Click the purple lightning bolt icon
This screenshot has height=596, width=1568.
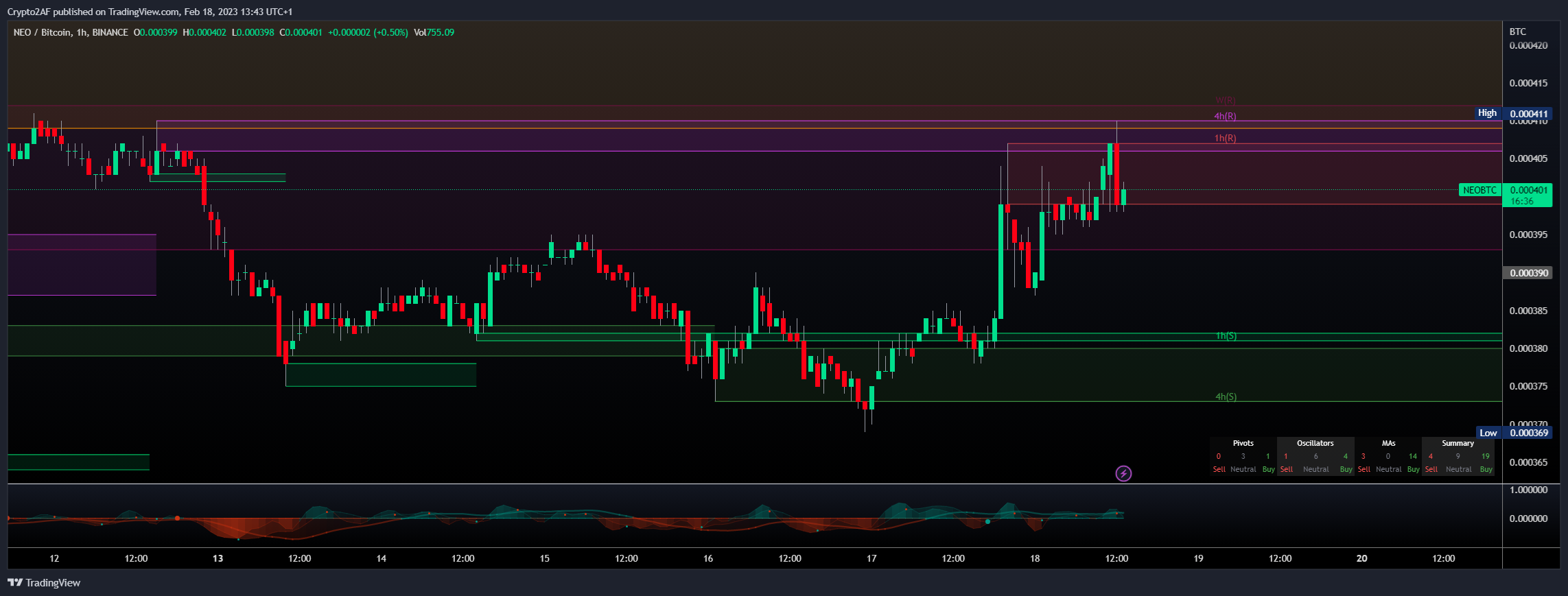point(1123,473)
